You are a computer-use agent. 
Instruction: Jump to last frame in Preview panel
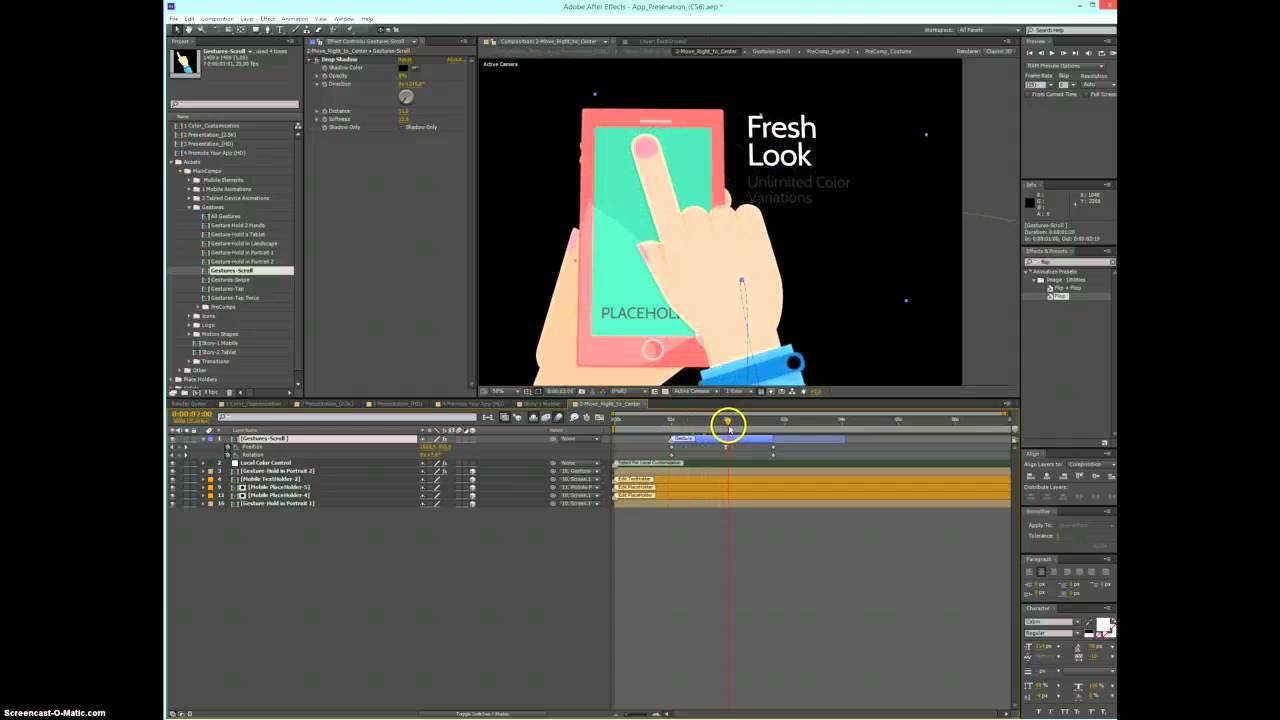tap(1075, 53)
